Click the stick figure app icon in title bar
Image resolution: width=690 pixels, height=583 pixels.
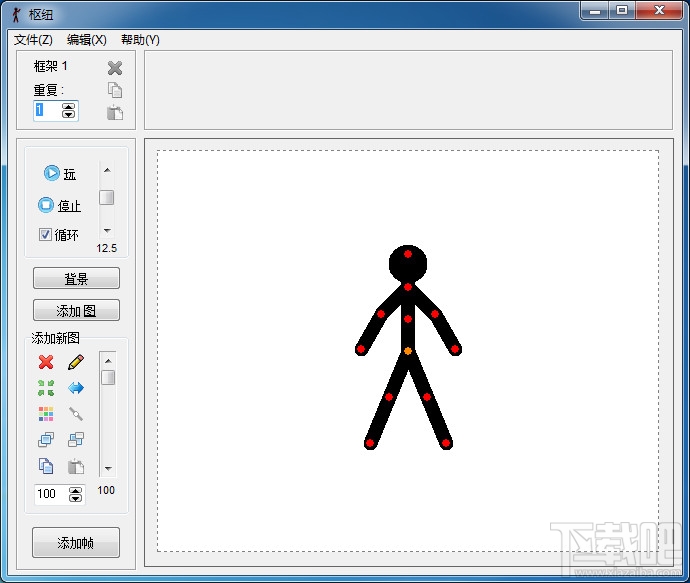[x=16, y=15]
